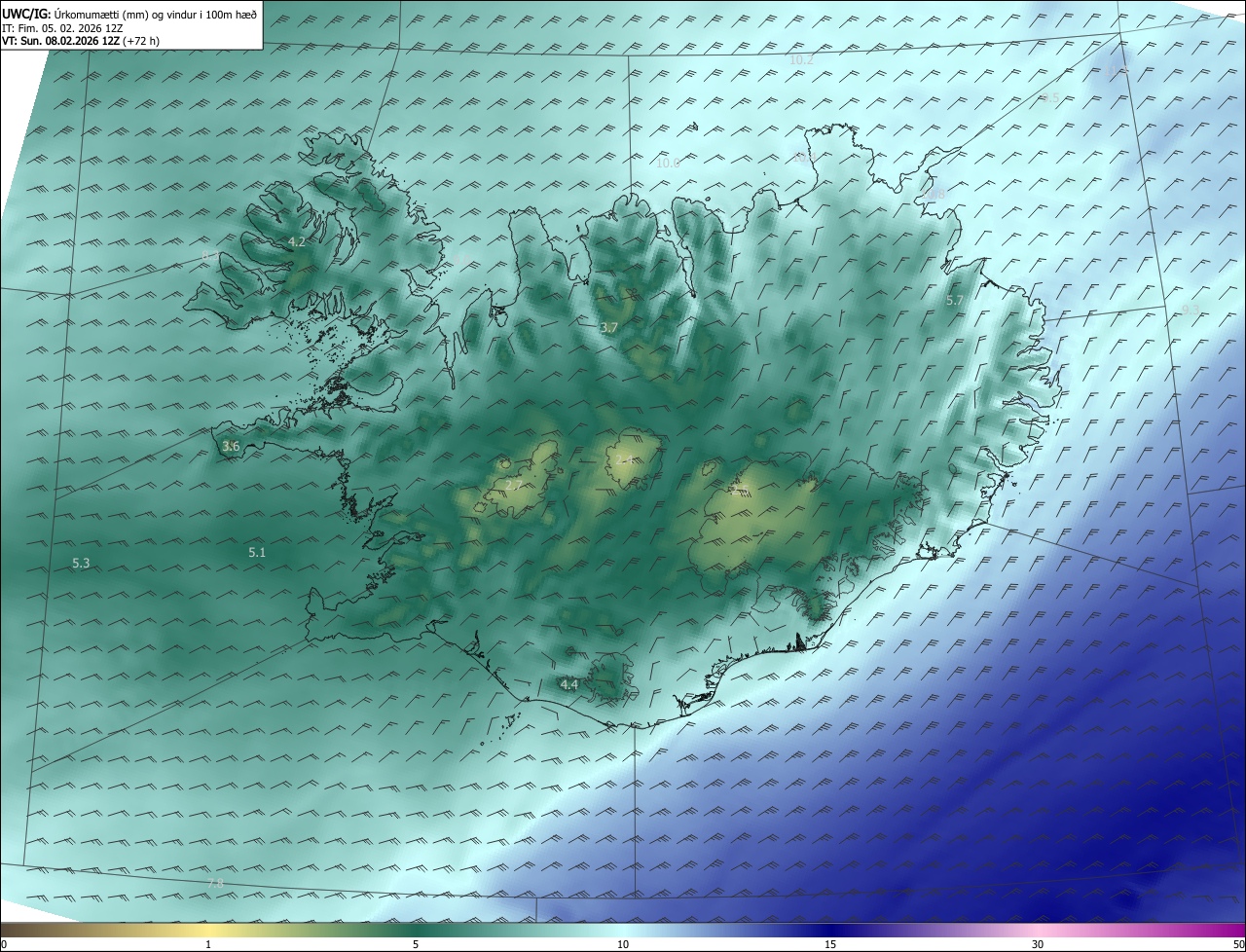
Task: Click the 2.4 value label on the glacier
Action: 624,459
